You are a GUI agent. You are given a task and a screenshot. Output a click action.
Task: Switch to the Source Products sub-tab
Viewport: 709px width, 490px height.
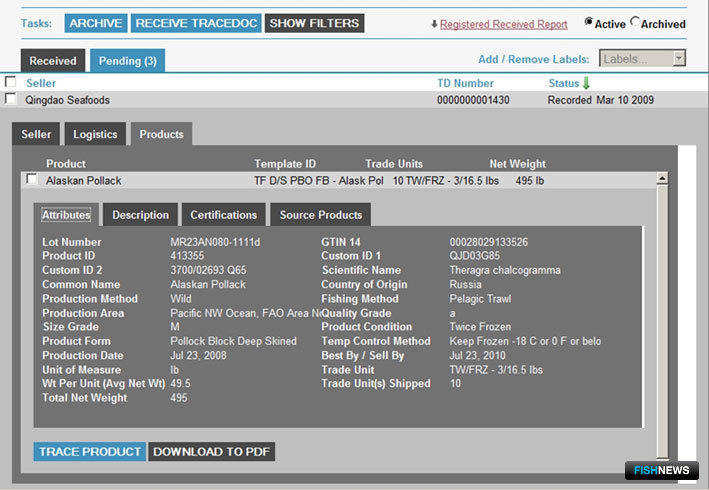pos(321,215)
